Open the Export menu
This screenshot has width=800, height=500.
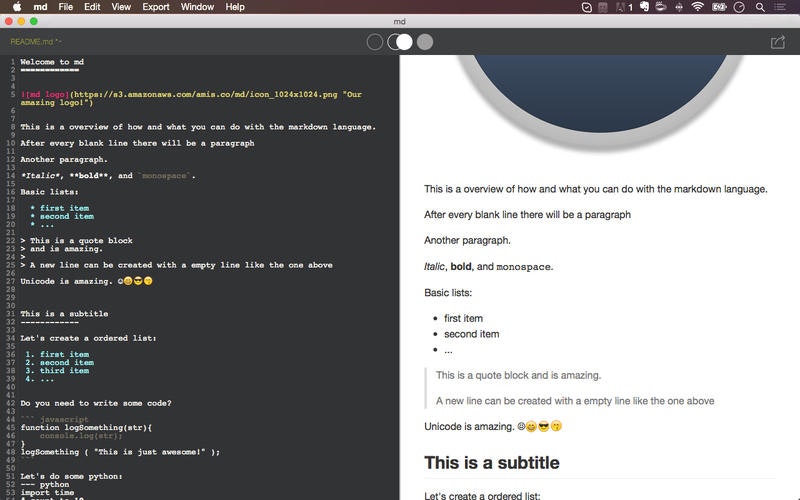pos(156,7)
